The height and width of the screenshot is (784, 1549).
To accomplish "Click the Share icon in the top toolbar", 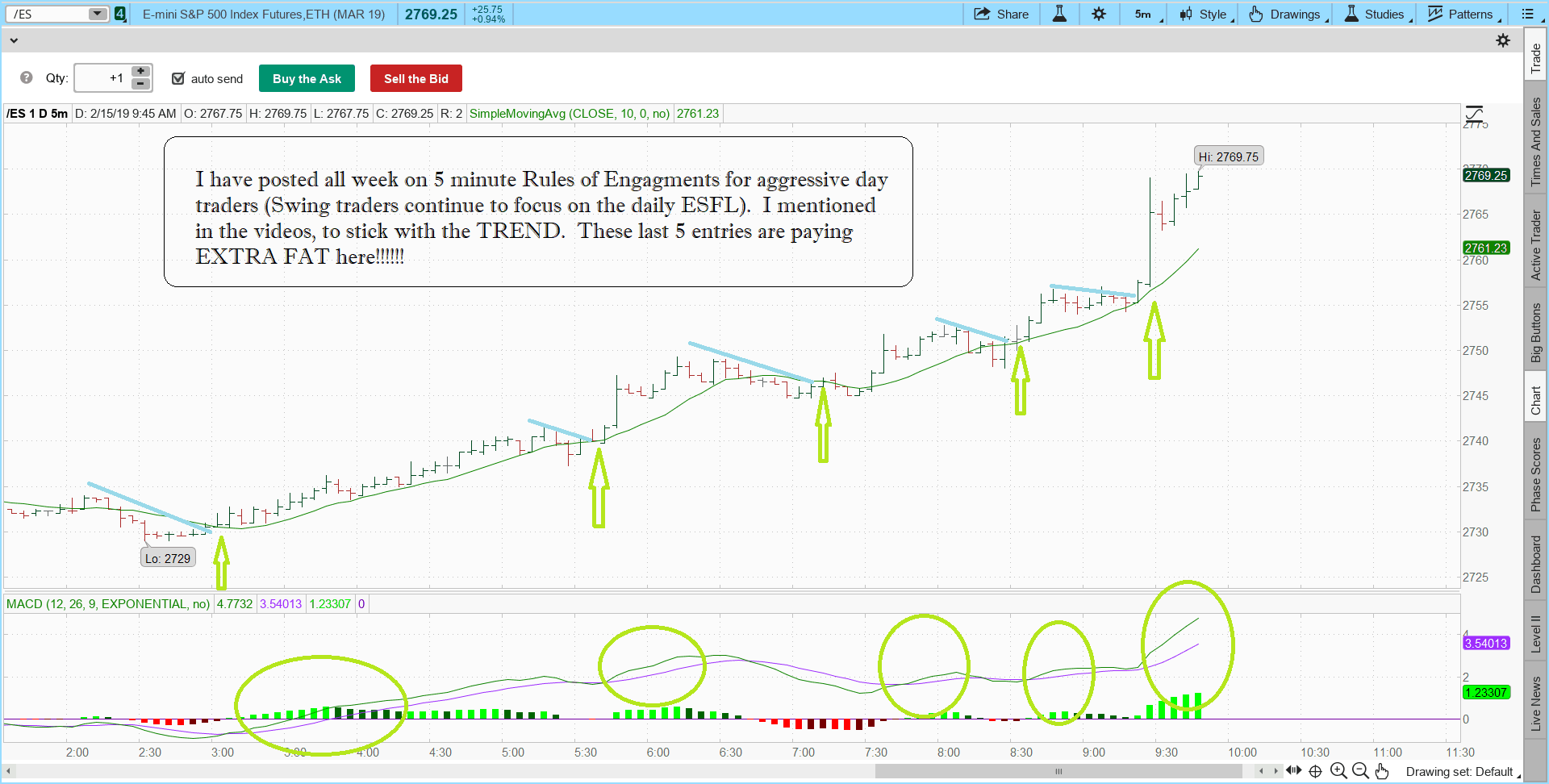I will point(1000,14).
